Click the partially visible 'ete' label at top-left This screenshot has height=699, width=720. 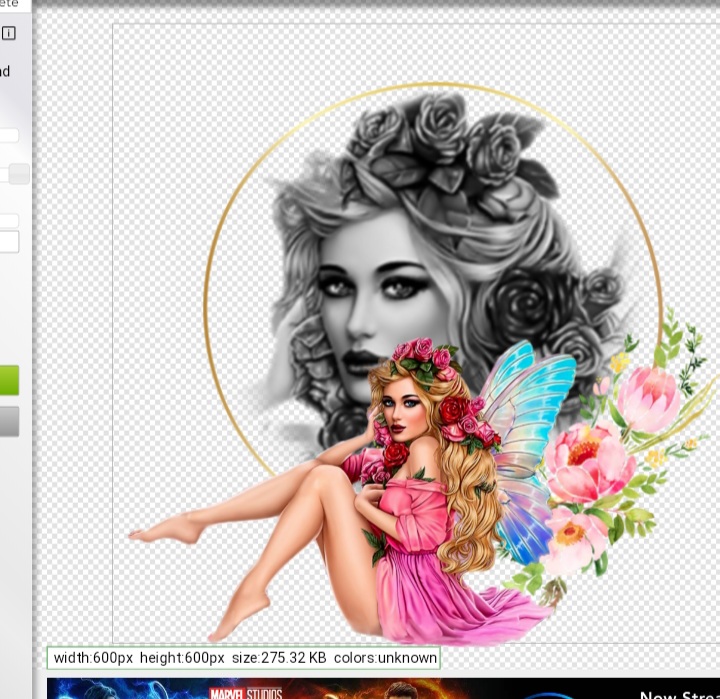[9, 4]
